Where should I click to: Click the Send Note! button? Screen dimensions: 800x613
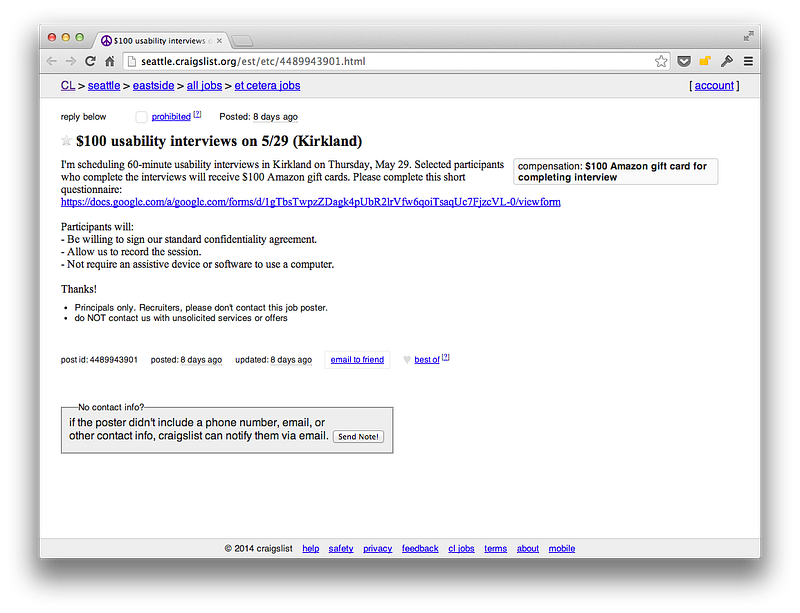pyautogui.click(x=358, y=437)
